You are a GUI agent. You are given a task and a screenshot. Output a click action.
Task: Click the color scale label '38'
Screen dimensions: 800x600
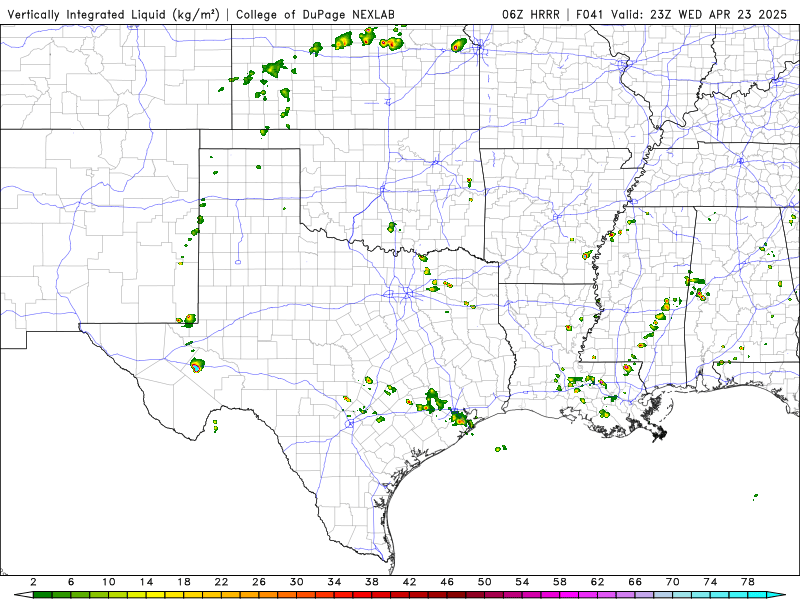tap(372, 582)
